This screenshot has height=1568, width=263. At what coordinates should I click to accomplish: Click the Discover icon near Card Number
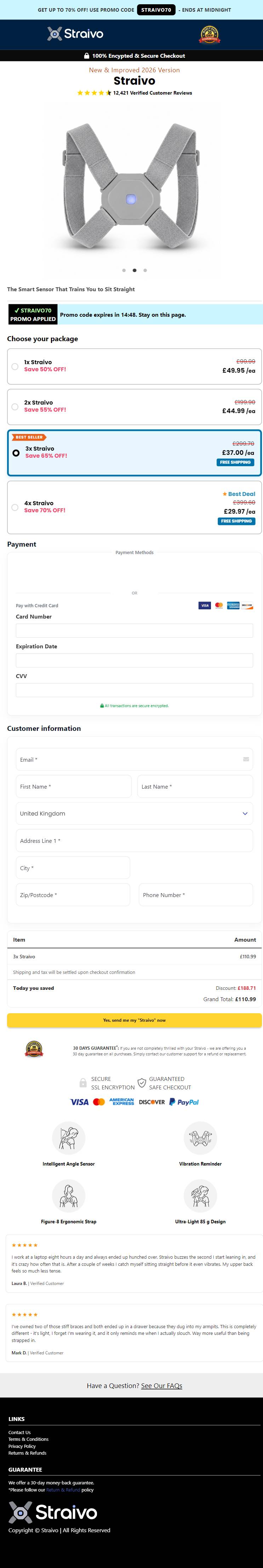(247, 606)
